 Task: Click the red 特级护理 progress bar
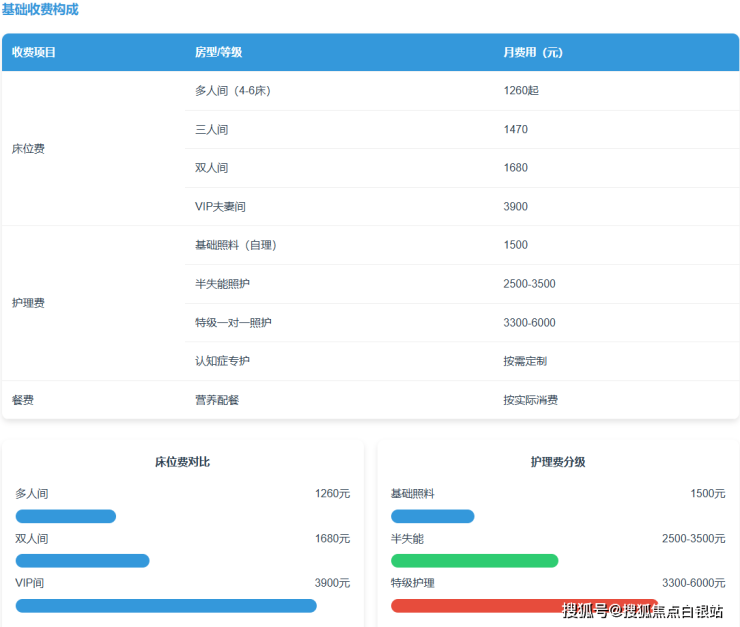(470, 606)
